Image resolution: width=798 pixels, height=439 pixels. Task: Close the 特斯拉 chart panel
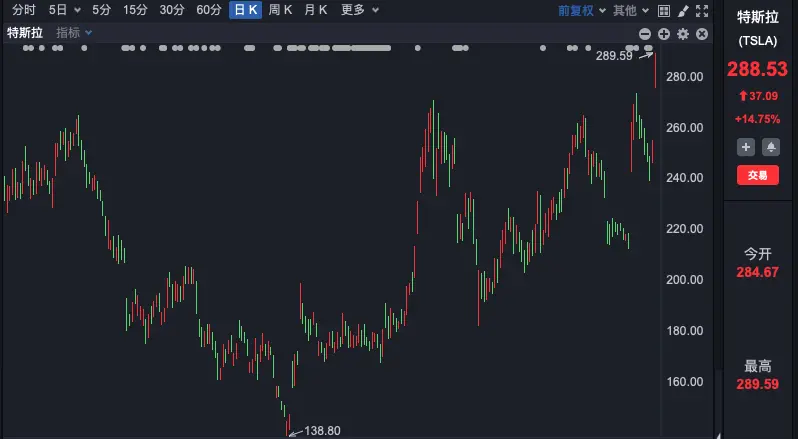[702, 34]
